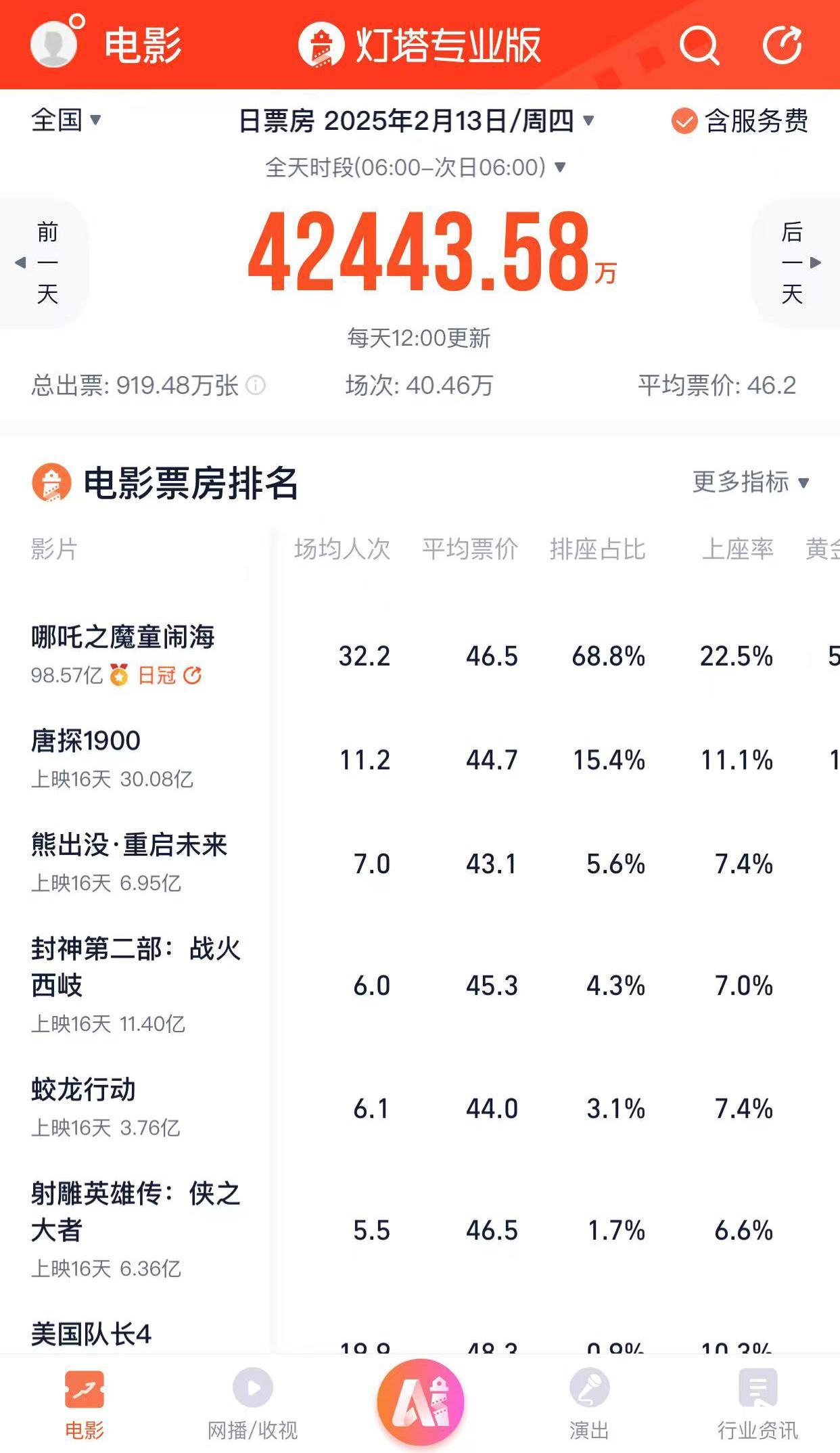Tap the 日冠 medal badge icon

(119, 675)
